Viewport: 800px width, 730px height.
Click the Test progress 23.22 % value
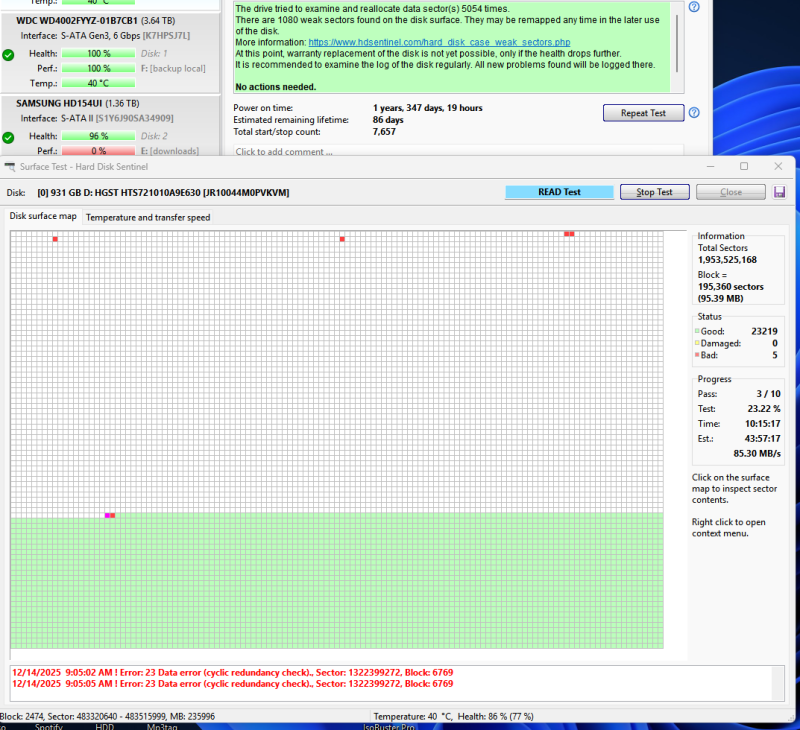[764, 409]
